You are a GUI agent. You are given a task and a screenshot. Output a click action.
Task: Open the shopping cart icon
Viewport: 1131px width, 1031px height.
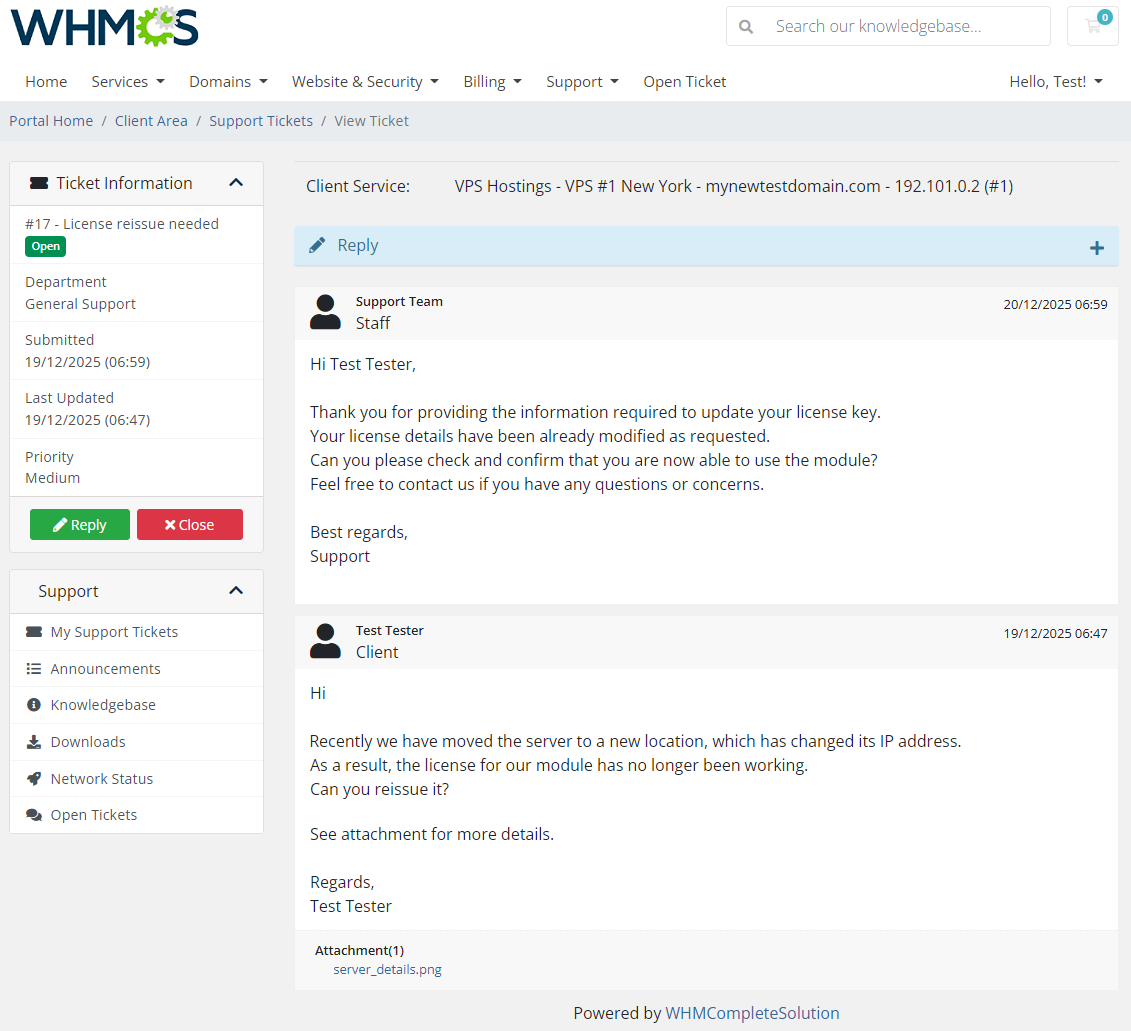click(x=1092, y=26)
